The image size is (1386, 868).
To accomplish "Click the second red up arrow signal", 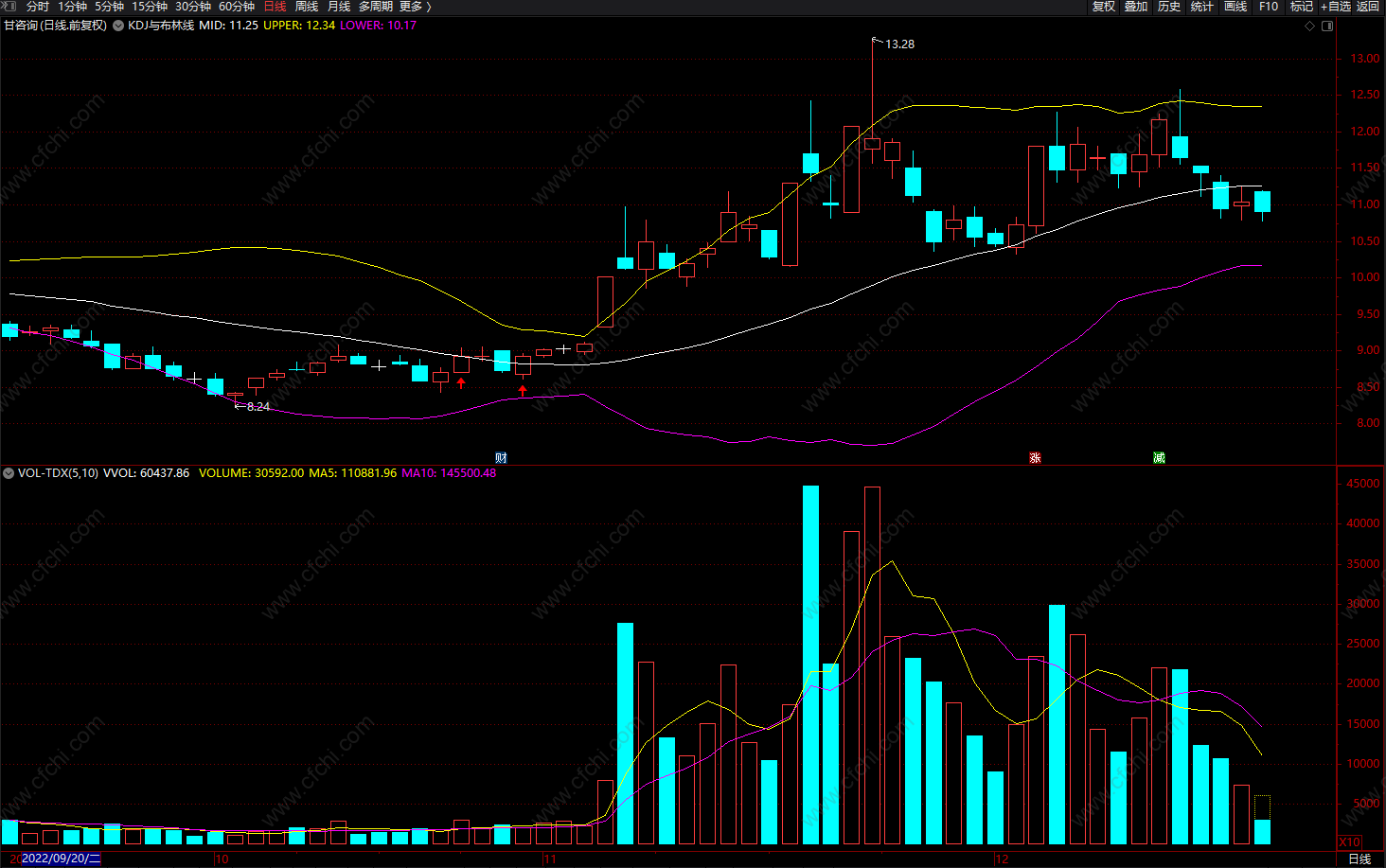I will tap(523, 390).
